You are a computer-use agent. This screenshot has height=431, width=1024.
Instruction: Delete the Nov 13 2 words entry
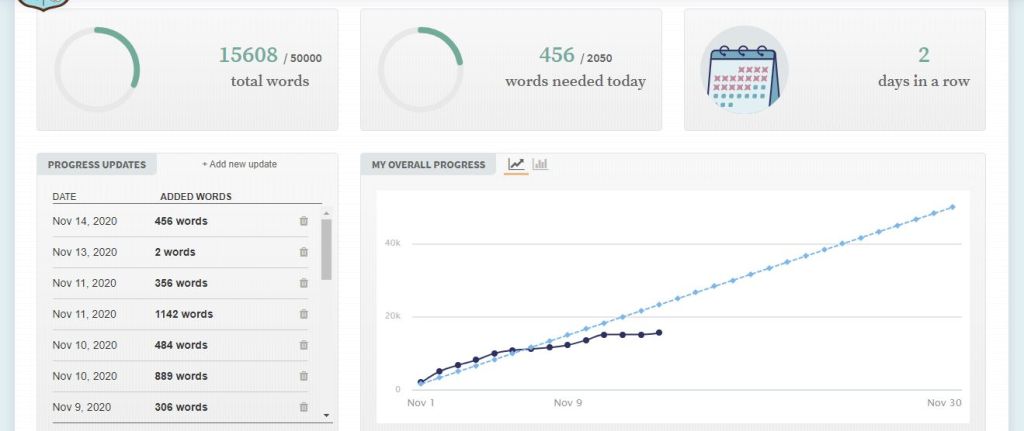(x=304, y=252)
